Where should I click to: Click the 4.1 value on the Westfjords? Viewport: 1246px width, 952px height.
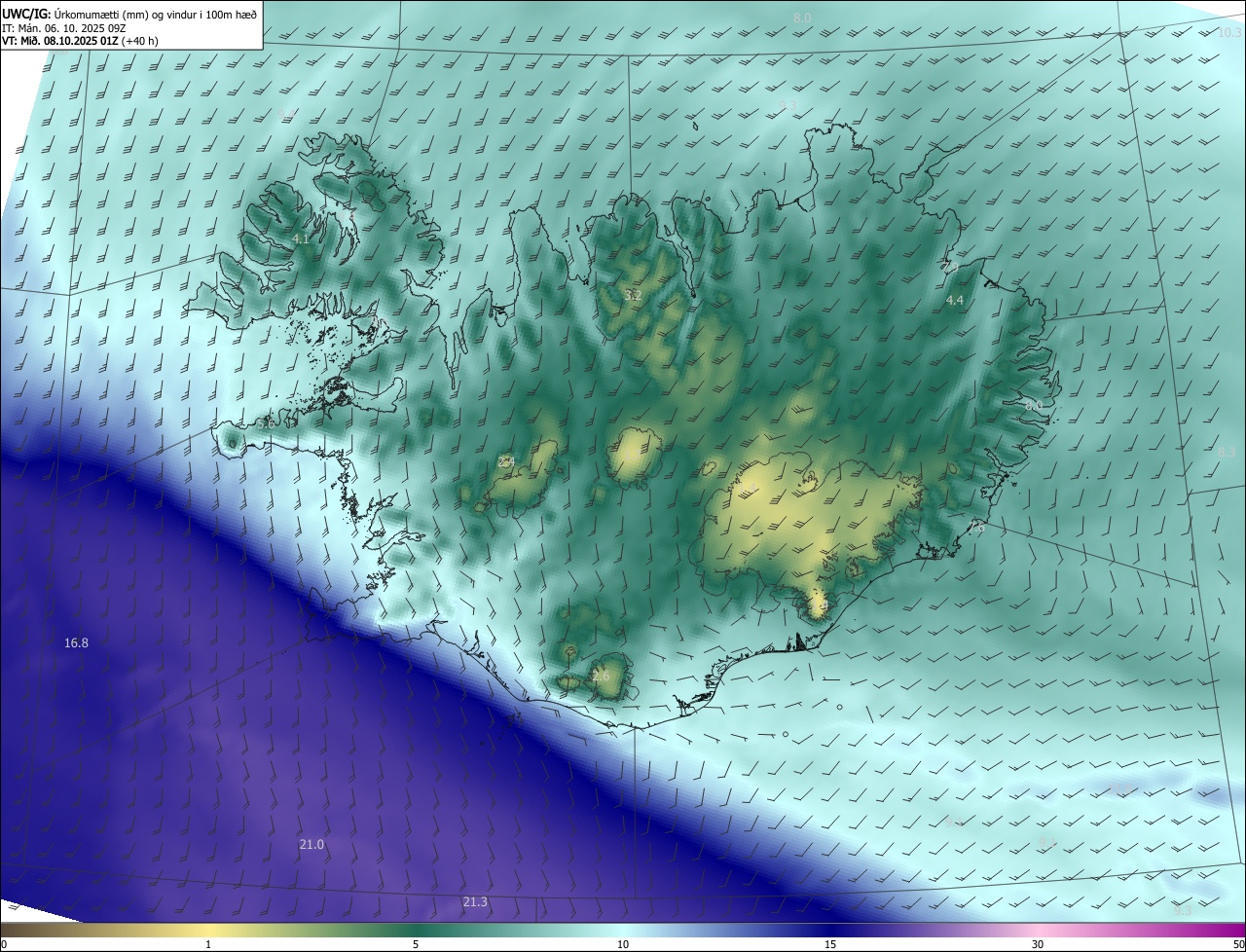(300, 238)
